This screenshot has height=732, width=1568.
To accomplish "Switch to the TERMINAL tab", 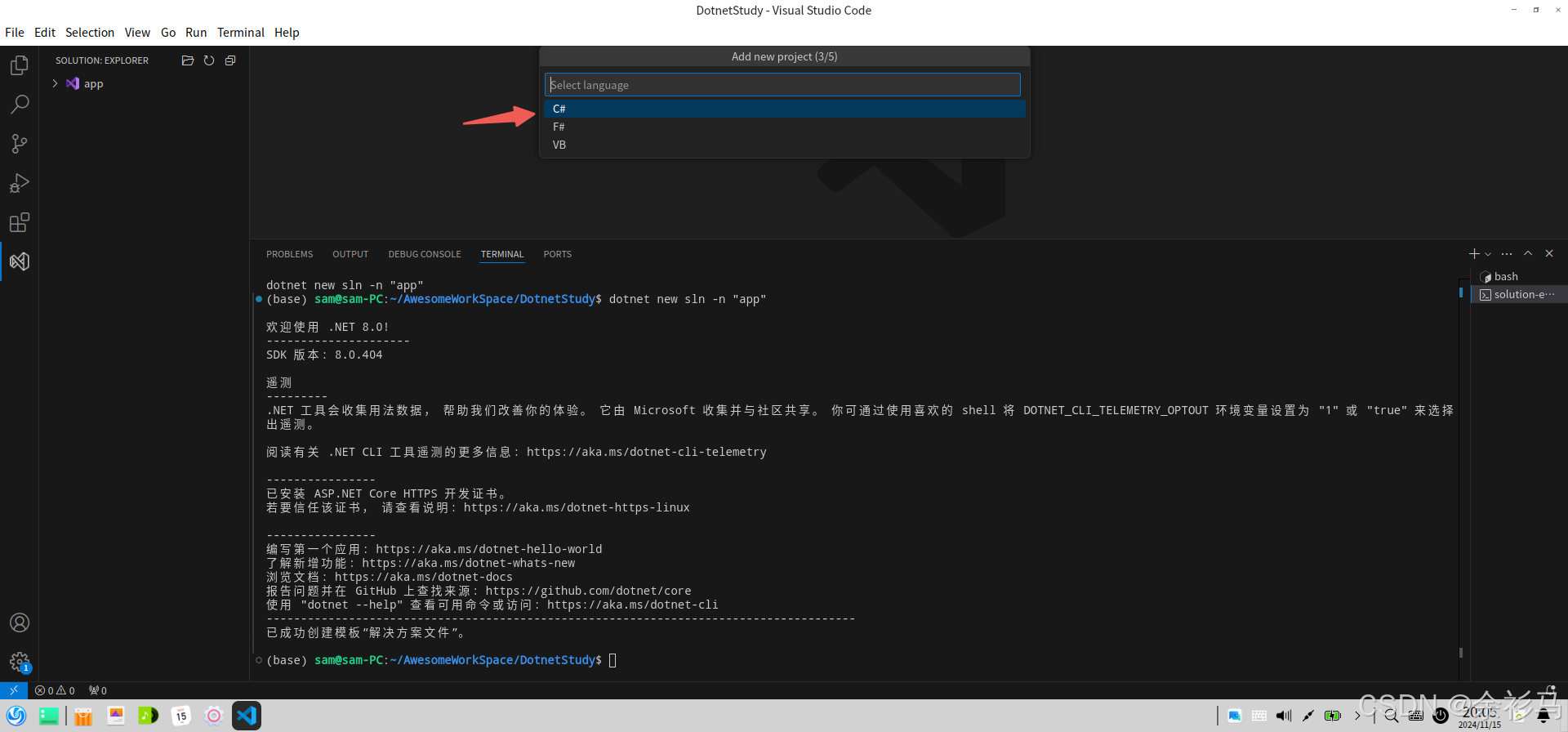I will pyautogui.click(x=502, y=254).
